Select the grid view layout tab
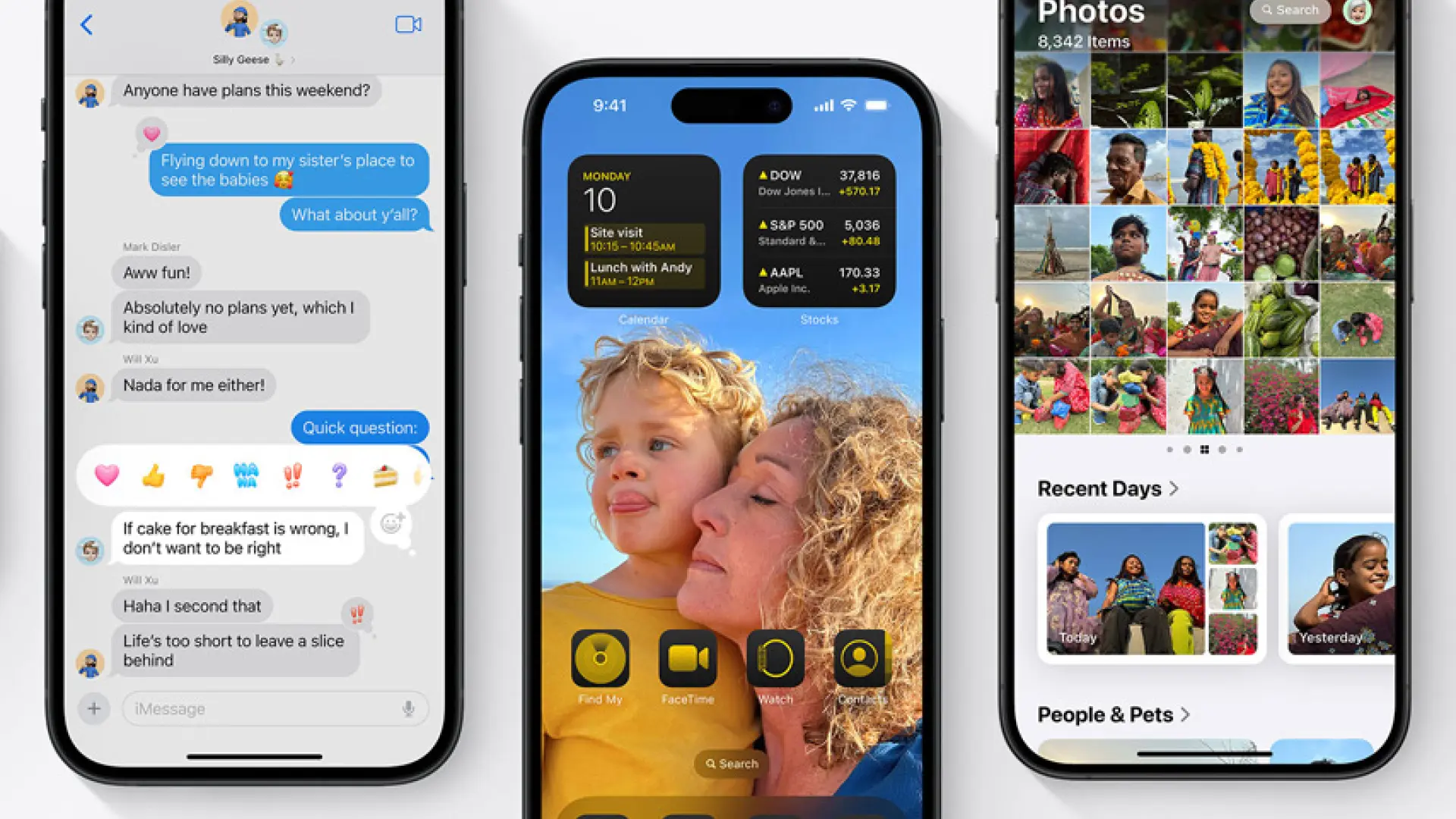The width and height of the screenshot is (1456, 819). [x=1206, y=450]
